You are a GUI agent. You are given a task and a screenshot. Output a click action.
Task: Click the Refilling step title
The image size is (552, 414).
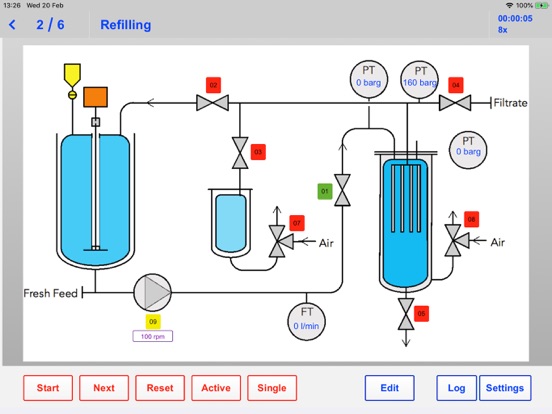(126, 25)
